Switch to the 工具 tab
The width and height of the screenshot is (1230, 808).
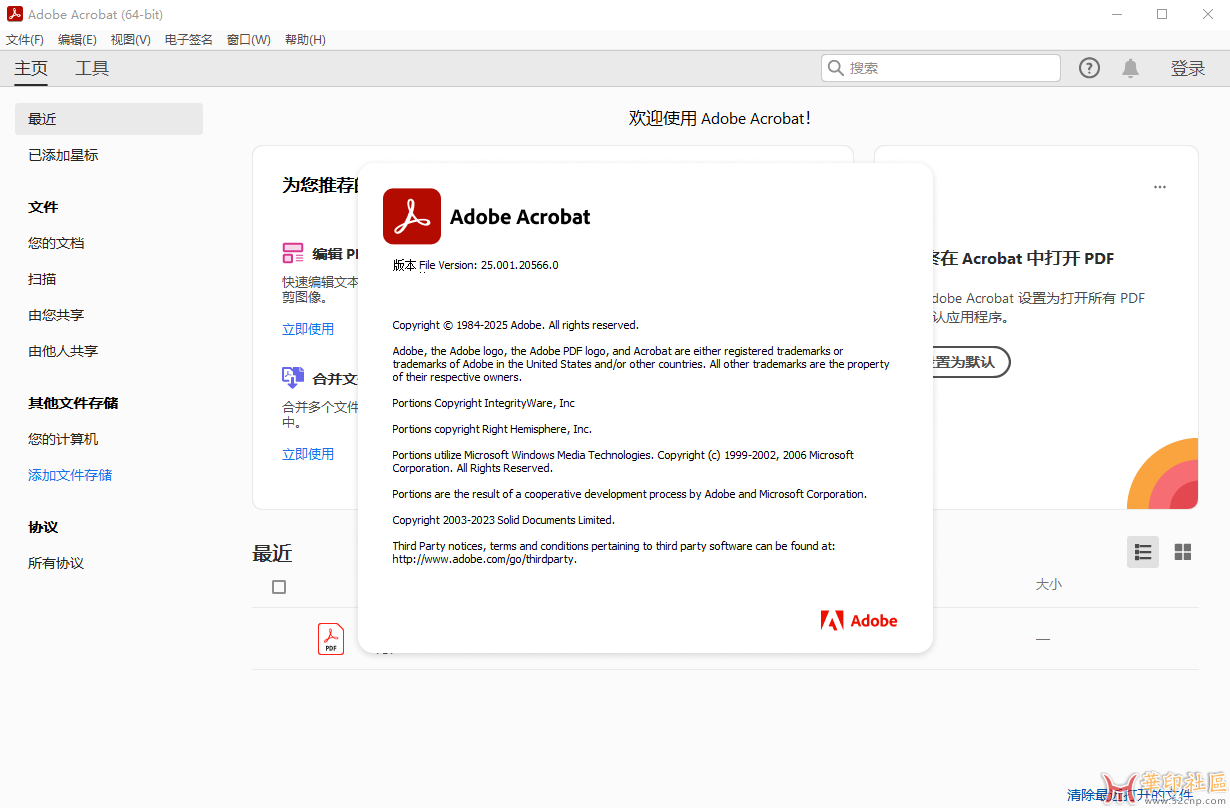[x=92, y=68]
